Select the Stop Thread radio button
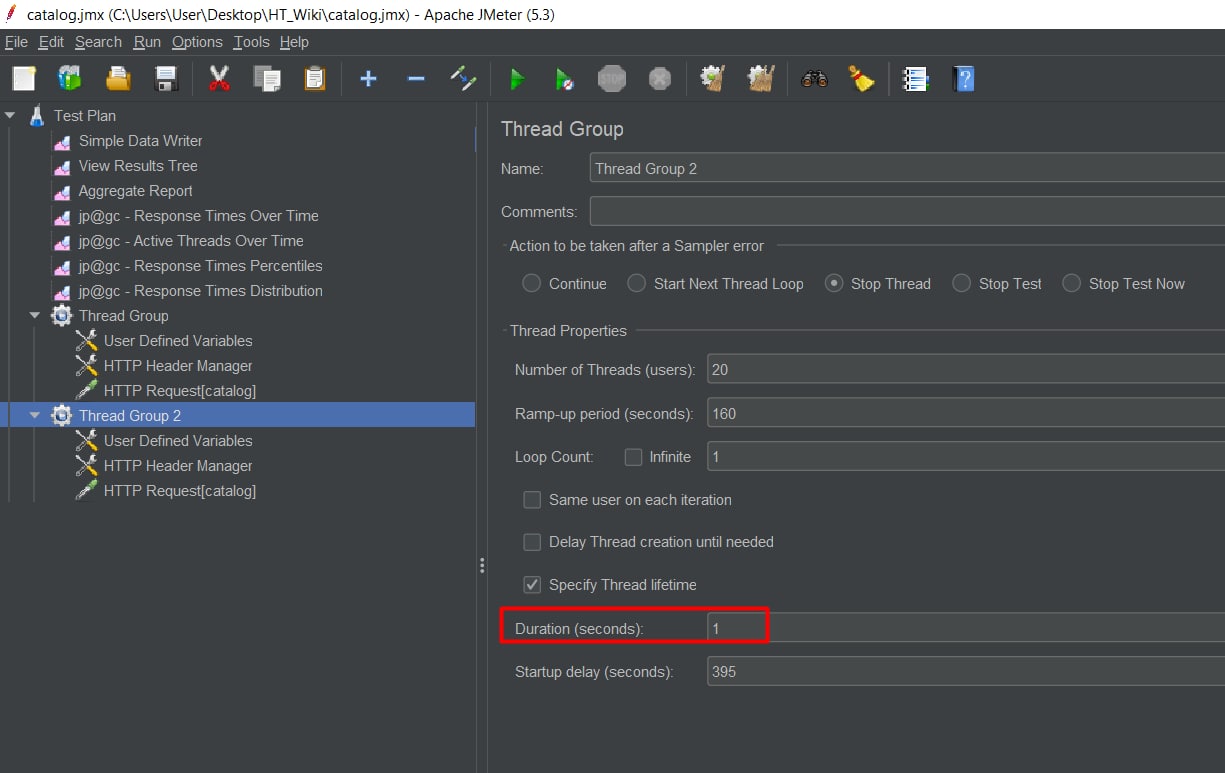The width and height of the screenshot is (1225, 773). pos(834,284)
